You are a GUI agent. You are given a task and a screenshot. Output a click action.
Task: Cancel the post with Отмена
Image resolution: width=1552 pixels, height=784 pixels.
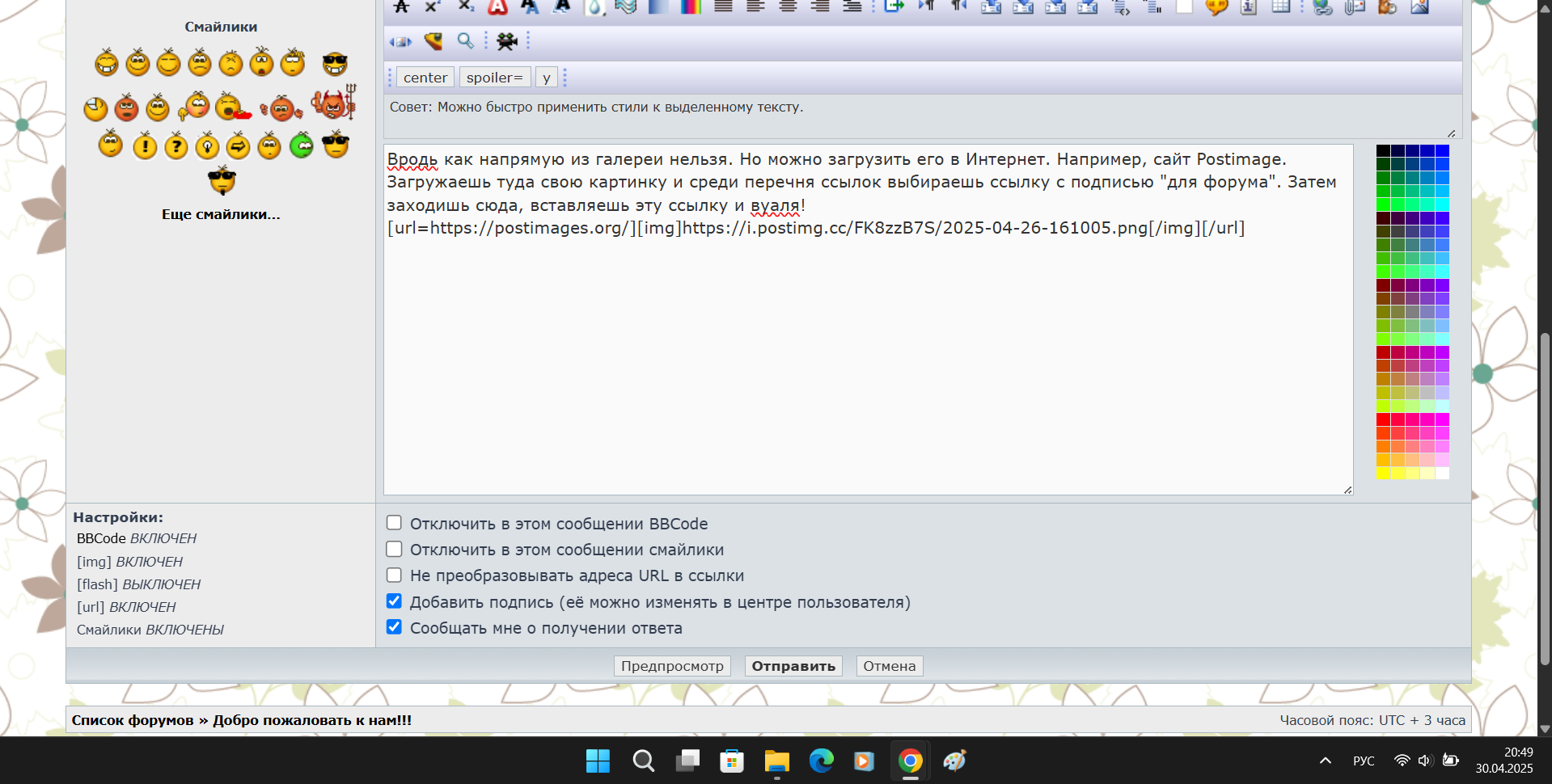pos(890,666)
